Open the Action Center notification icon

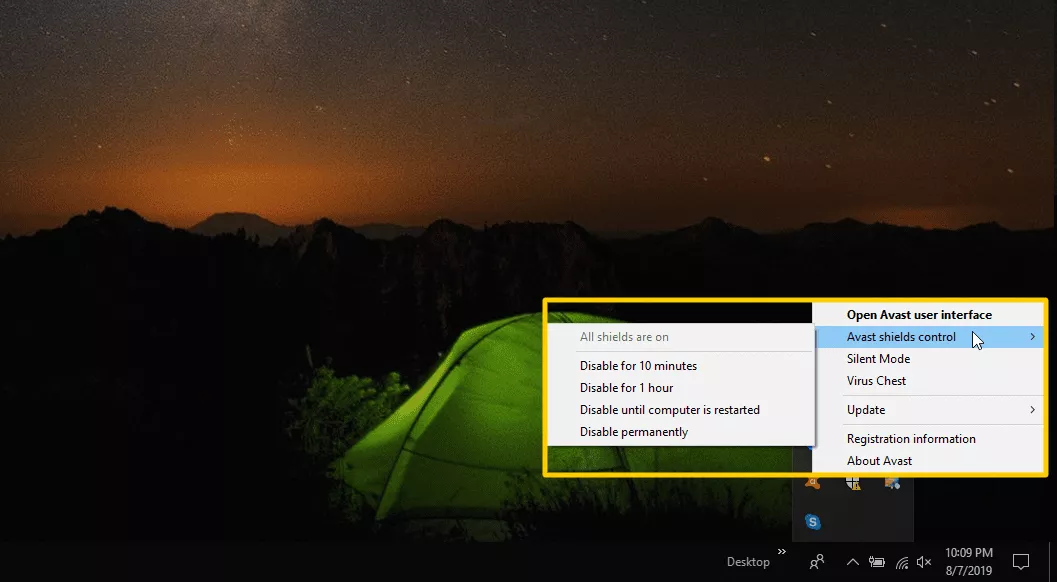click(1021, 561)
